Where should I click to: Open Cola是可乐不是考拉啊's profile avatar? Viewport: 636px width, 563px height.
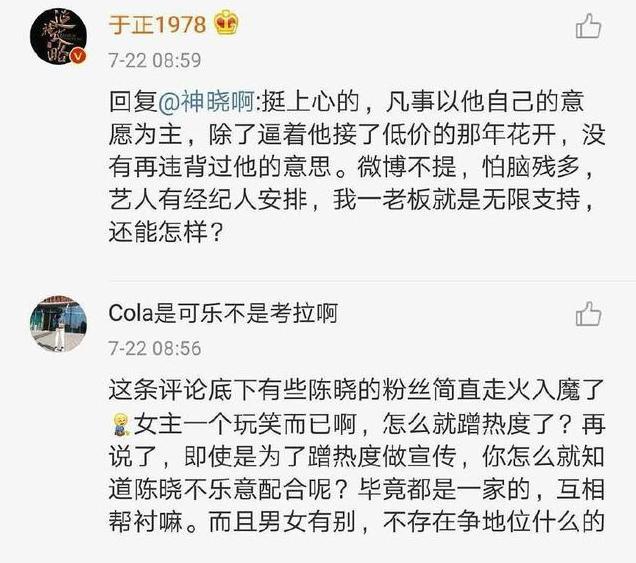pyautogui.click(x=58, y=324)
